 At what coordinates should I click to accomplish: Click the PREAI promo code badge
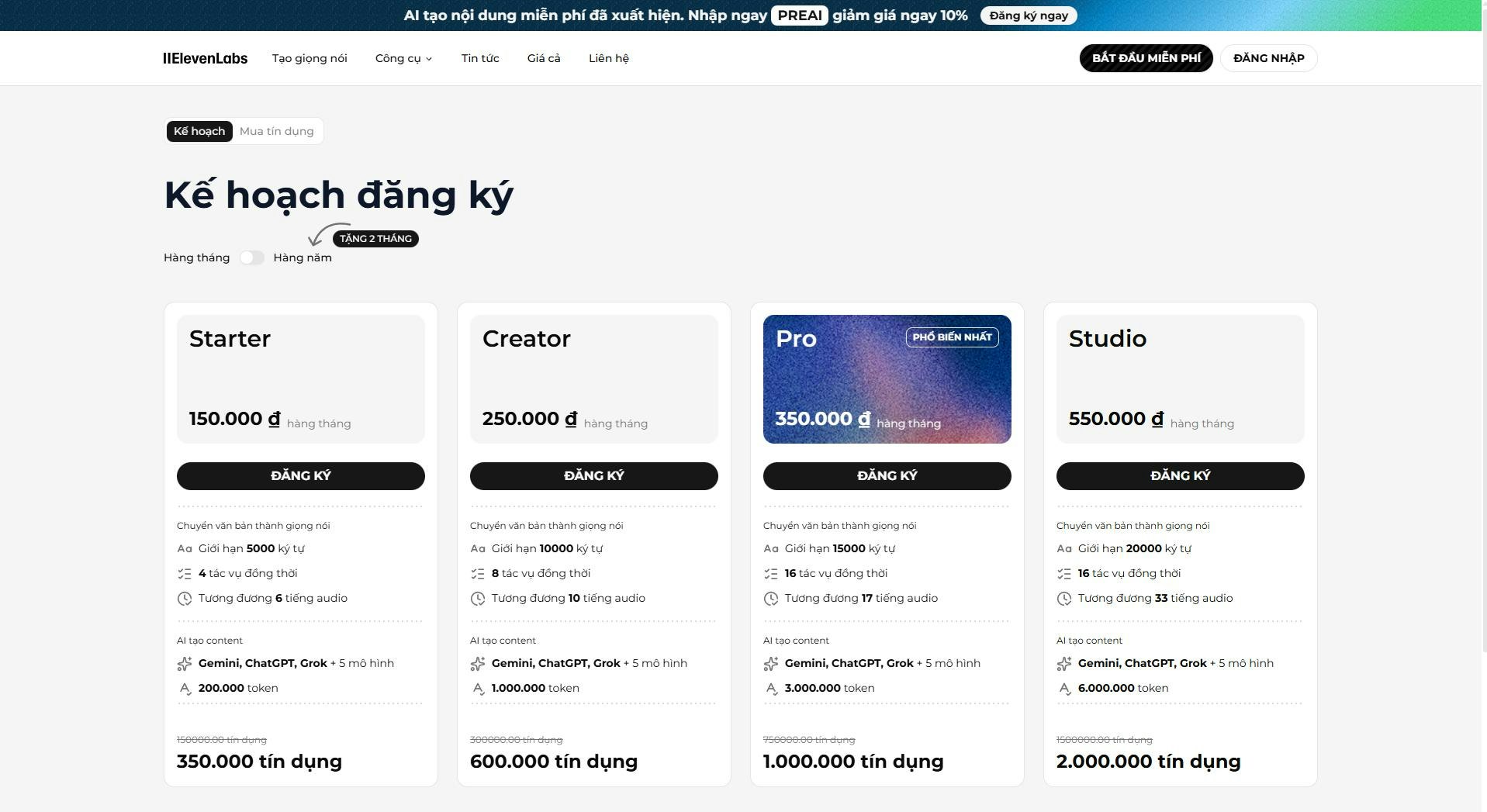[799, 15]
